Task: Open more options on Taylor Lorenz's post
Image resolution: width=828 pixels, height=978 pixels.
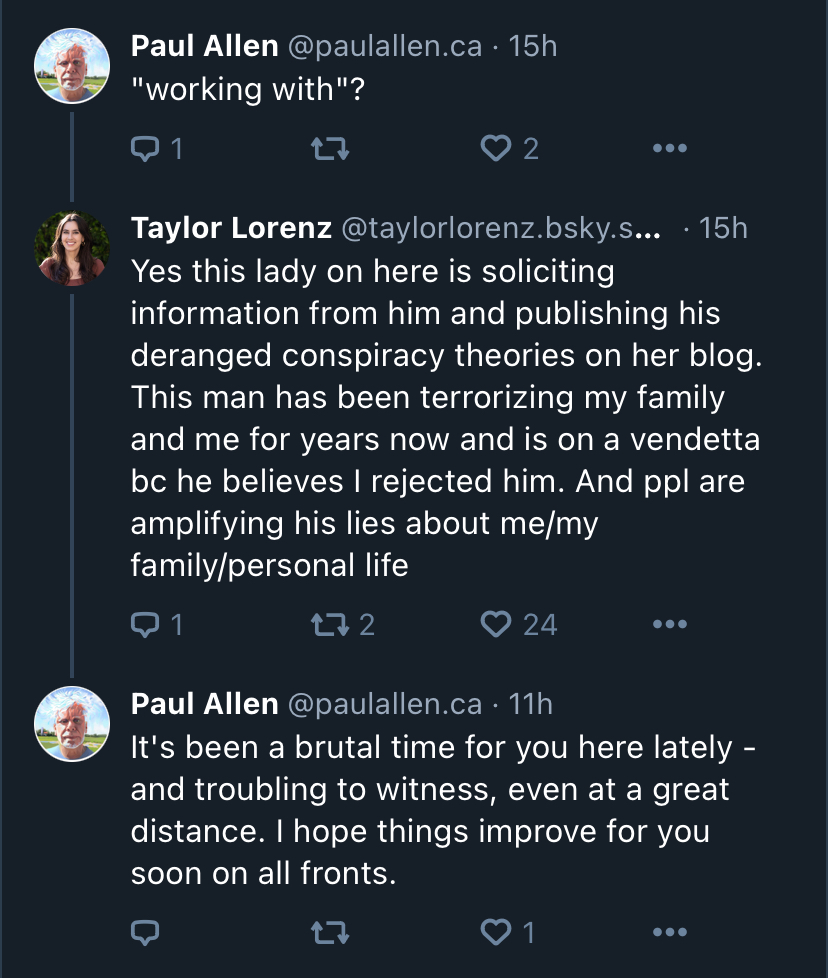Action: pyautogui.click(x=670, y=624)
